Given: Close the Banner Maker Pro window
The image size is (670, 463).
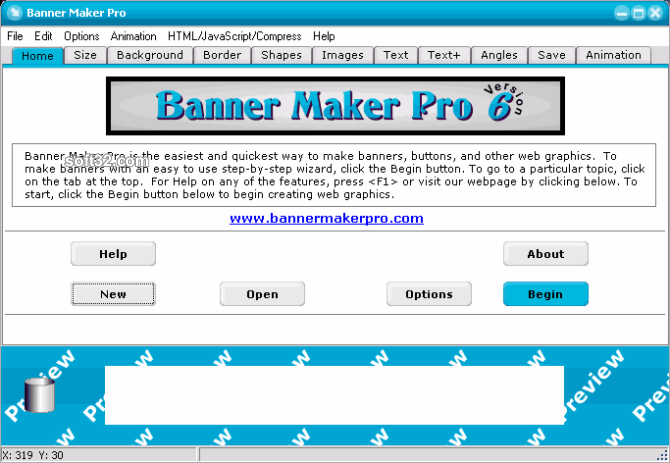Looking at the screenshot, I should pos(655,13).
